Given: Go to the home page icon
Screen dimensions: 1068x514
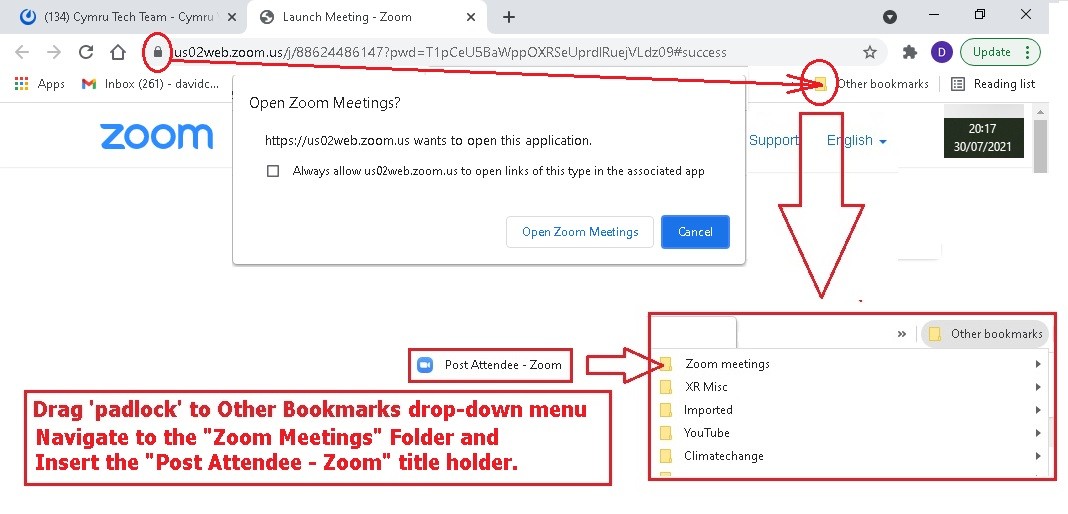Looking at the screenshot, I should point(118,52).
